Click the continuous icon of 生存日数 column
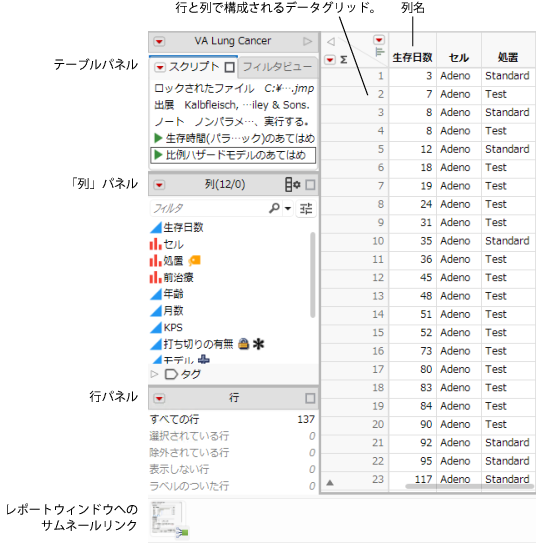The image size is (539, 544). tap(156, 228)
